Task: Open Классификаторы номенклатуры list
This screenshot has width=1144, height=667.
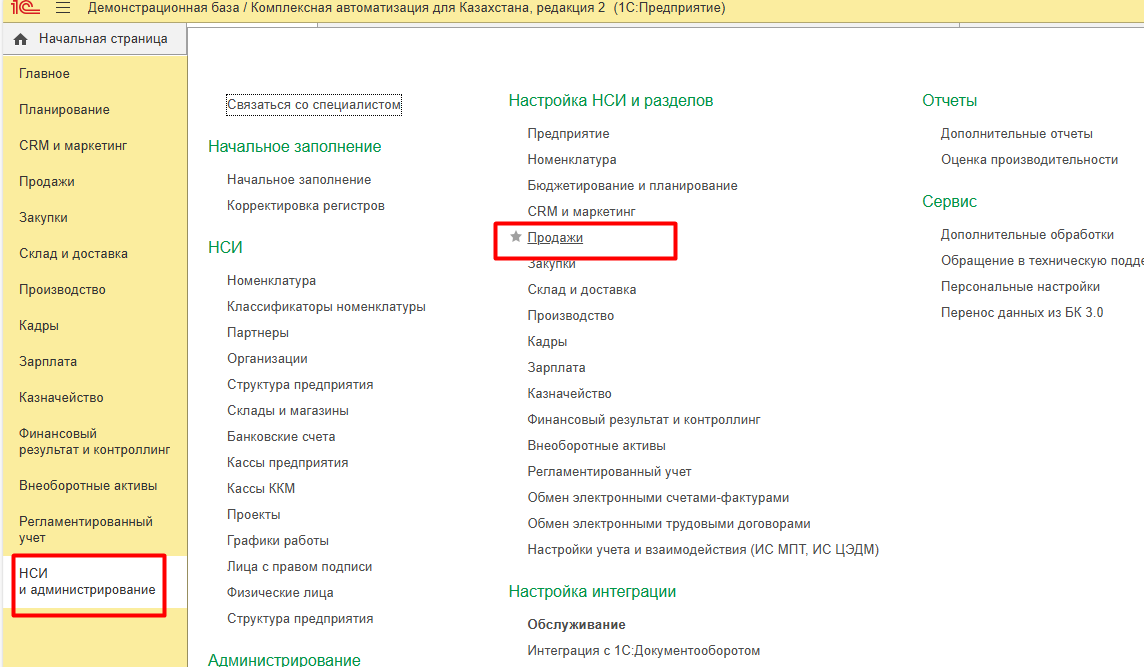Action: [x=326, y=307]
